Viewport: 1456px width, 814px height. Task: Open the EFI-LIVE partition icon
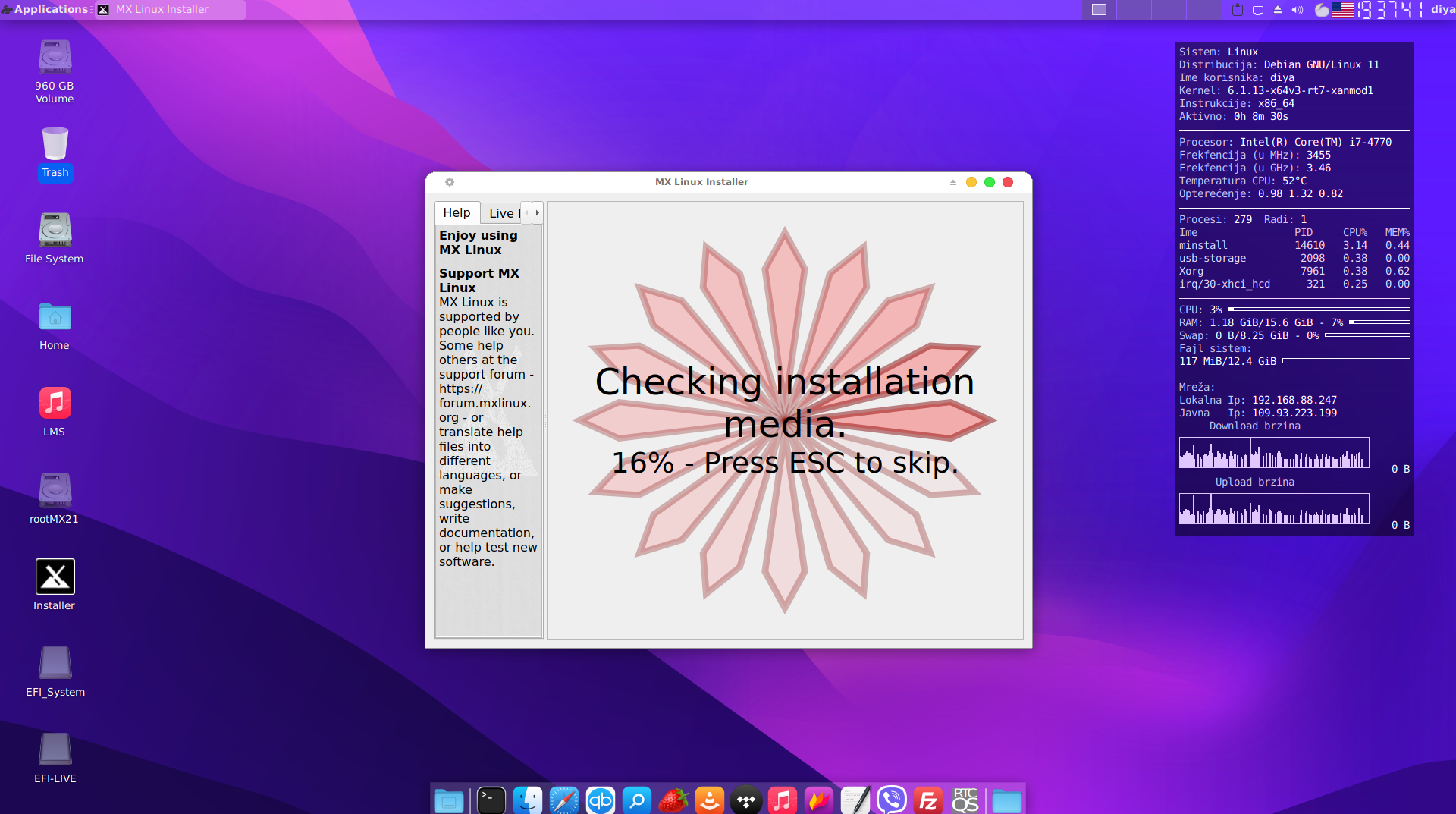coord(55,758)
